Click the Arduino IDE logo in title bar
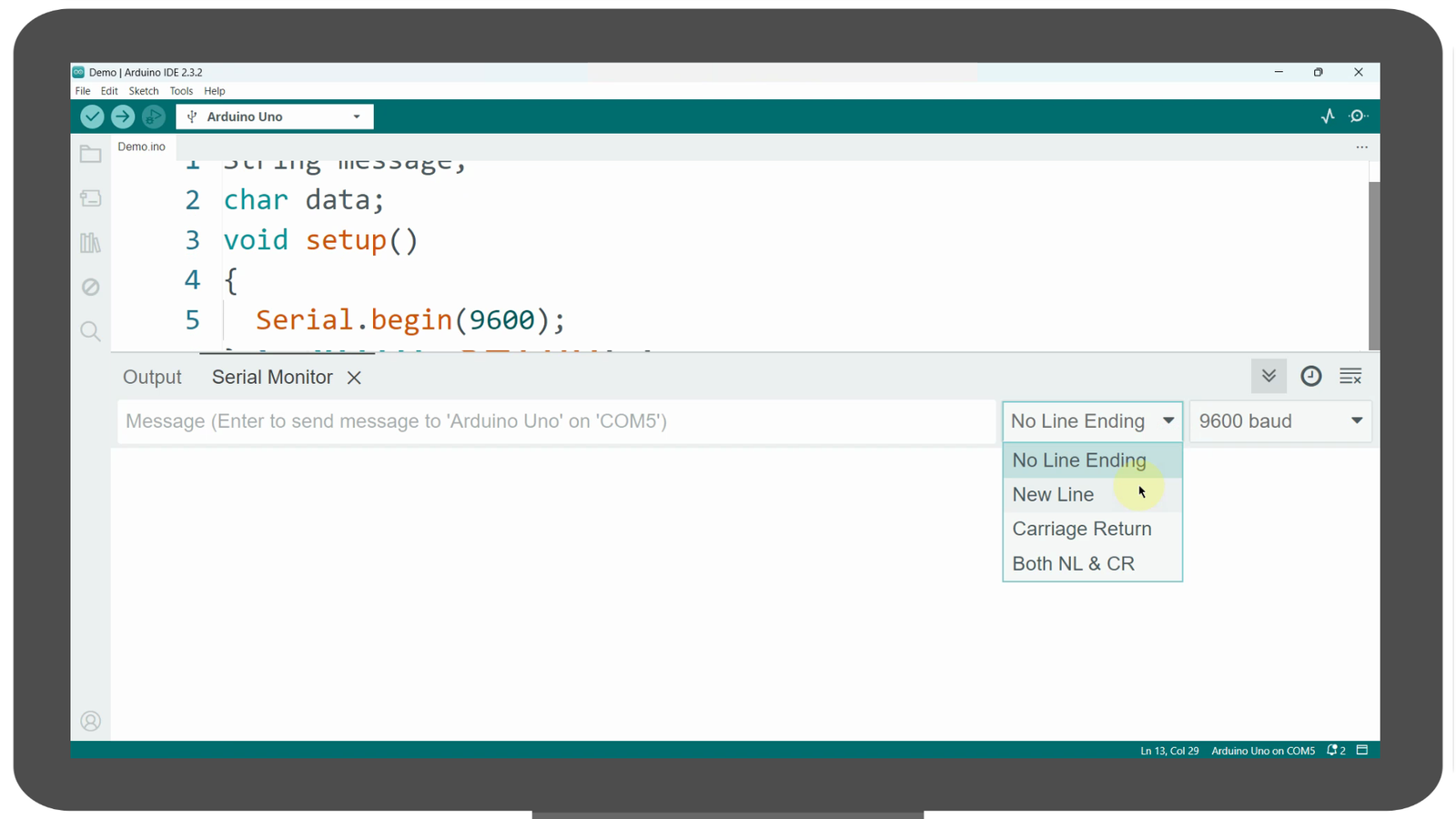This screenshot has height=819, width=1456. [x=79, y=72]
